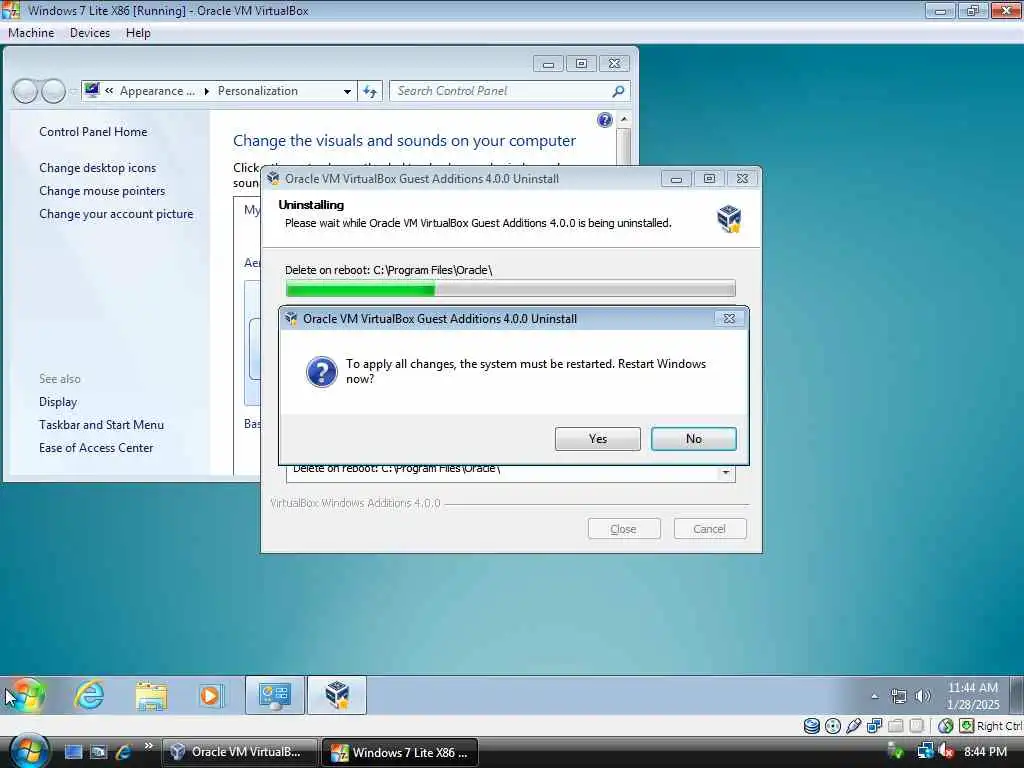Open Change desktop icons link
1024x768 pixels.
pos(97,168)
